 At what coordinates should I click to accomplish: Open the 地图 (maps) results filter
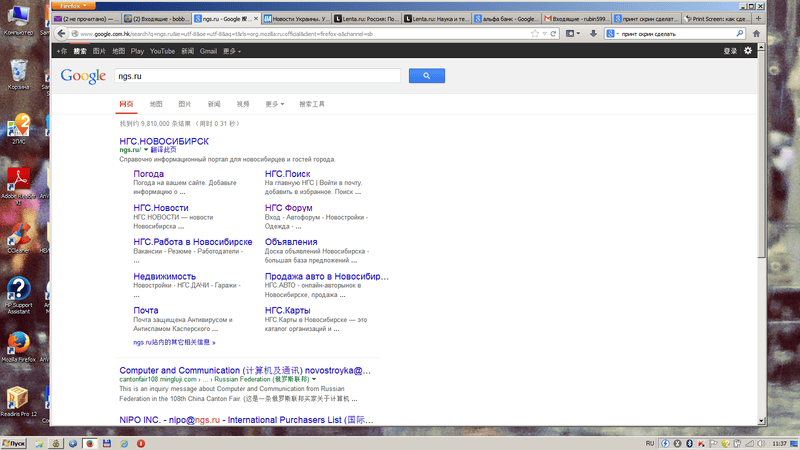click(156, 104)
